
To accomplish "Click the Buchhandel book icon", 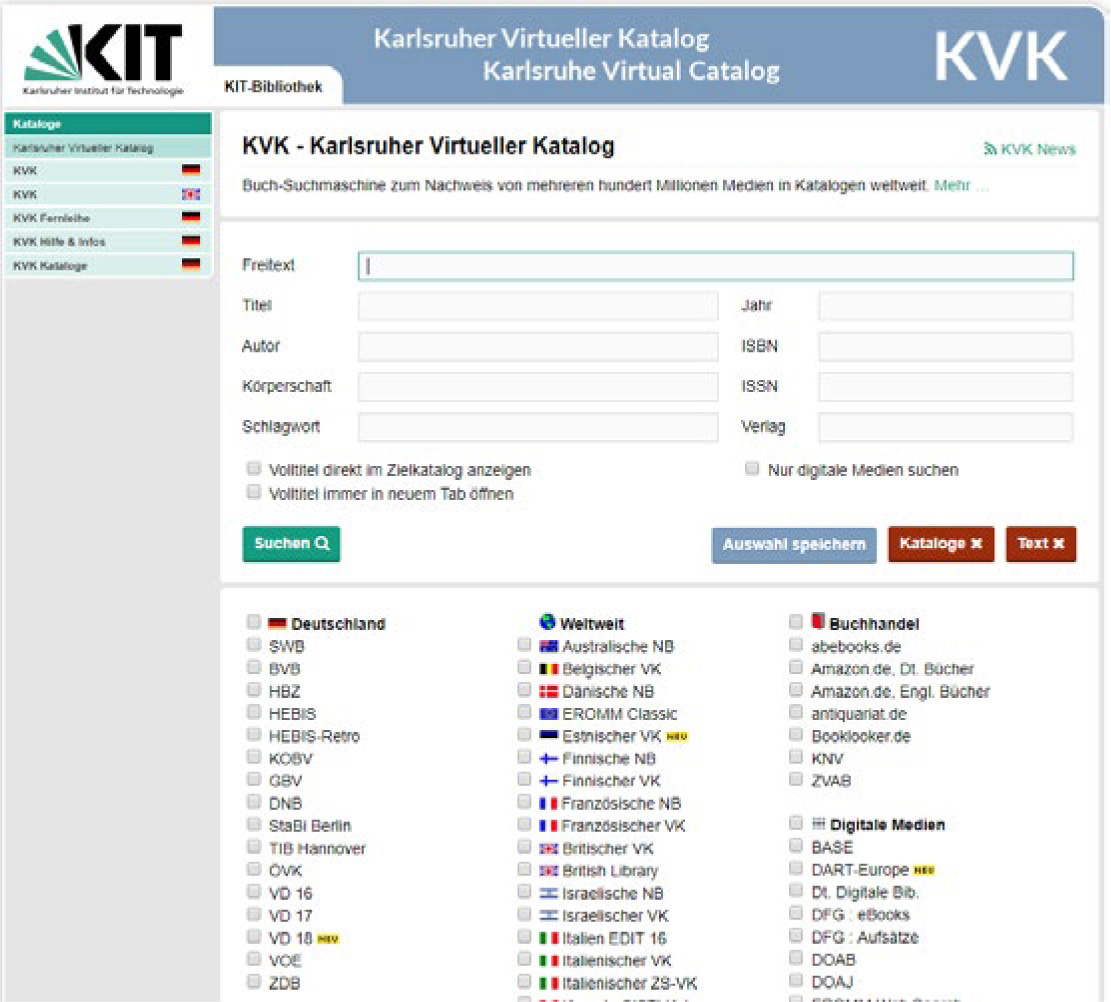I will click(x=817, y=622).
